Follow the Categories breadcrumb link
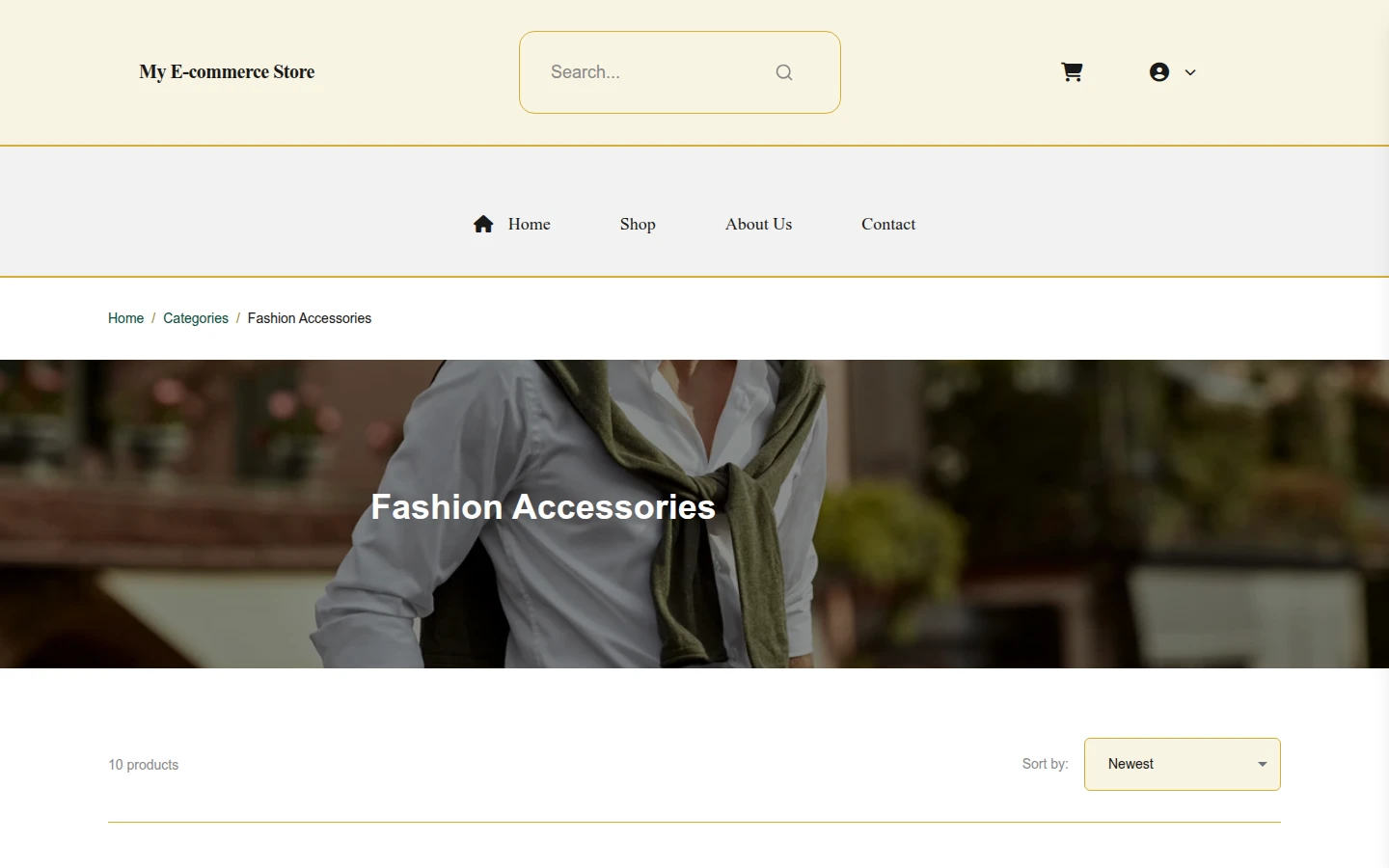 coord(196,318)
